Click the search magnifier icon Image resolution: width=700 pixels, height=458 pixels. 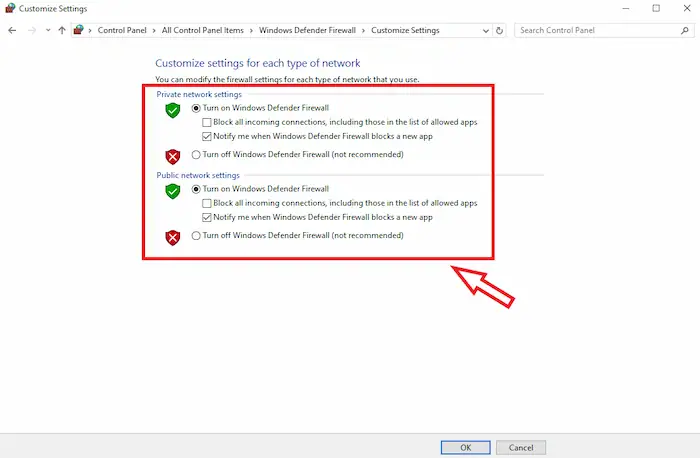pyautogui.click(x=685, y=30)
